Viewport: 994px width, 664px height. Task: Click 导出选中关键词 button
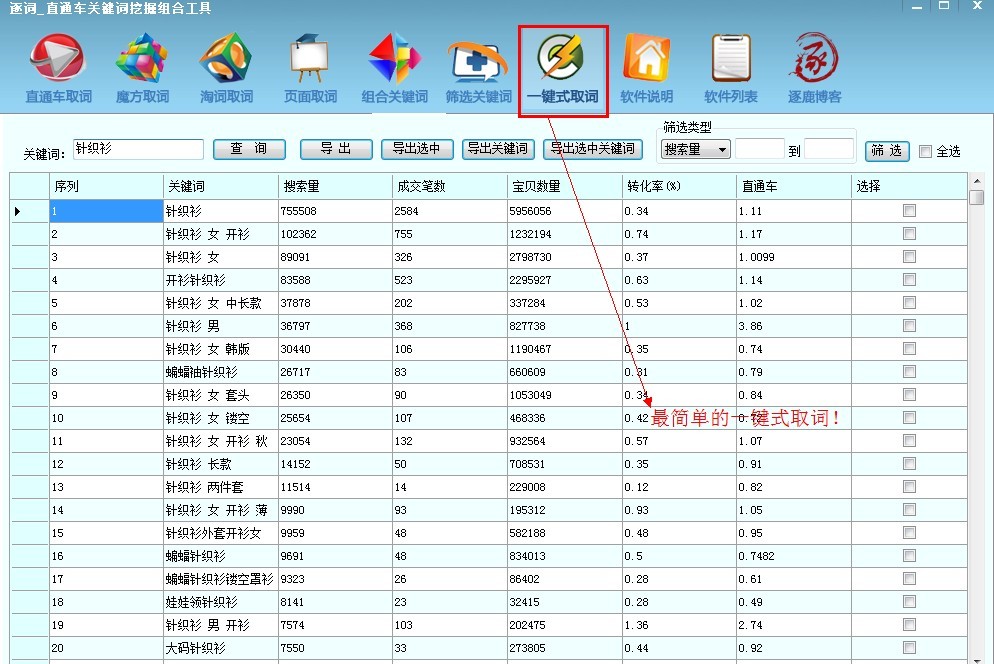pos(593,149)
